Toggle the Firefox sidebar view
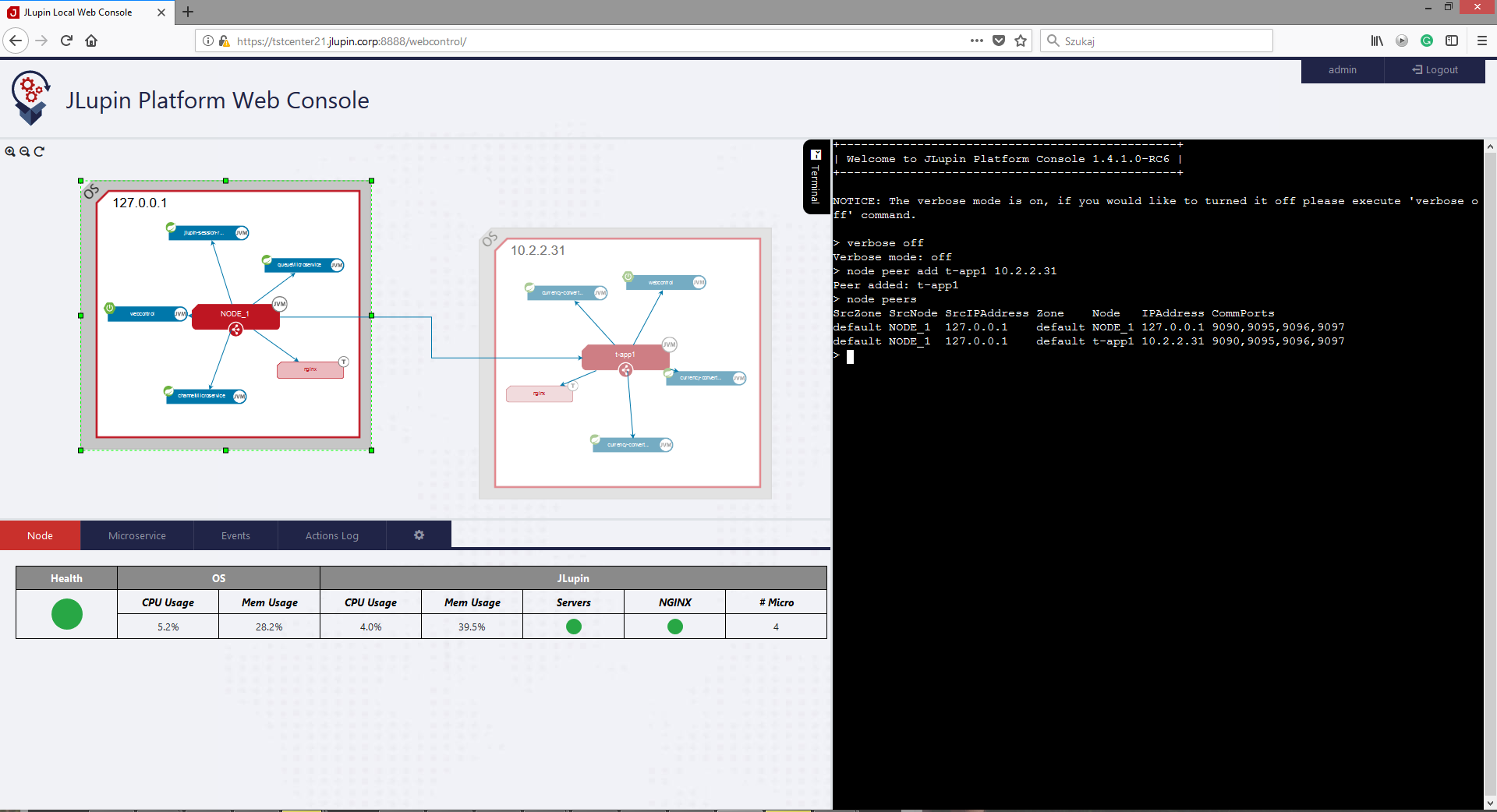 (1452, 41)
